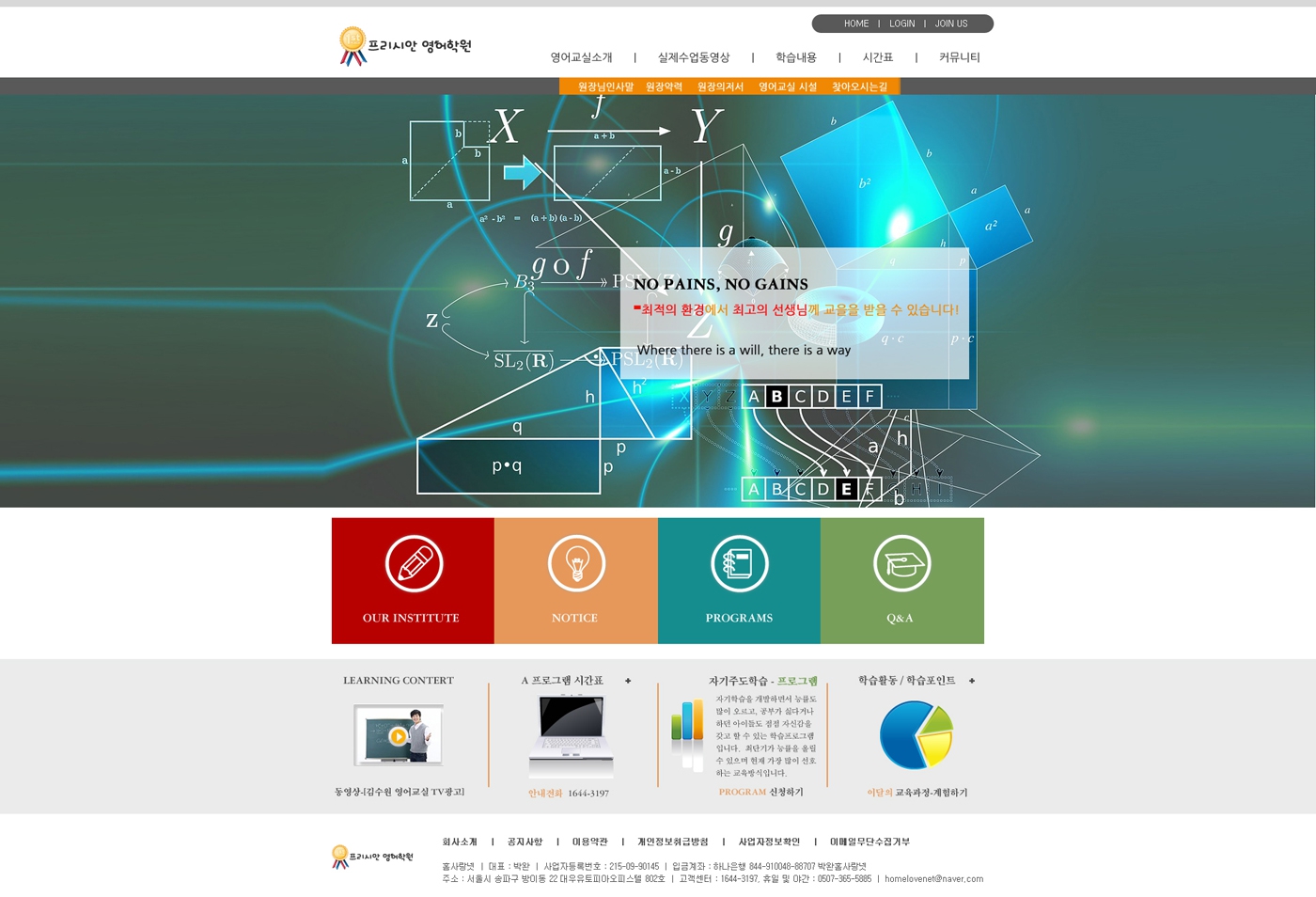Open the 커뮤니티 menu
Screen dimensions: 1316x897
(960, 57)
